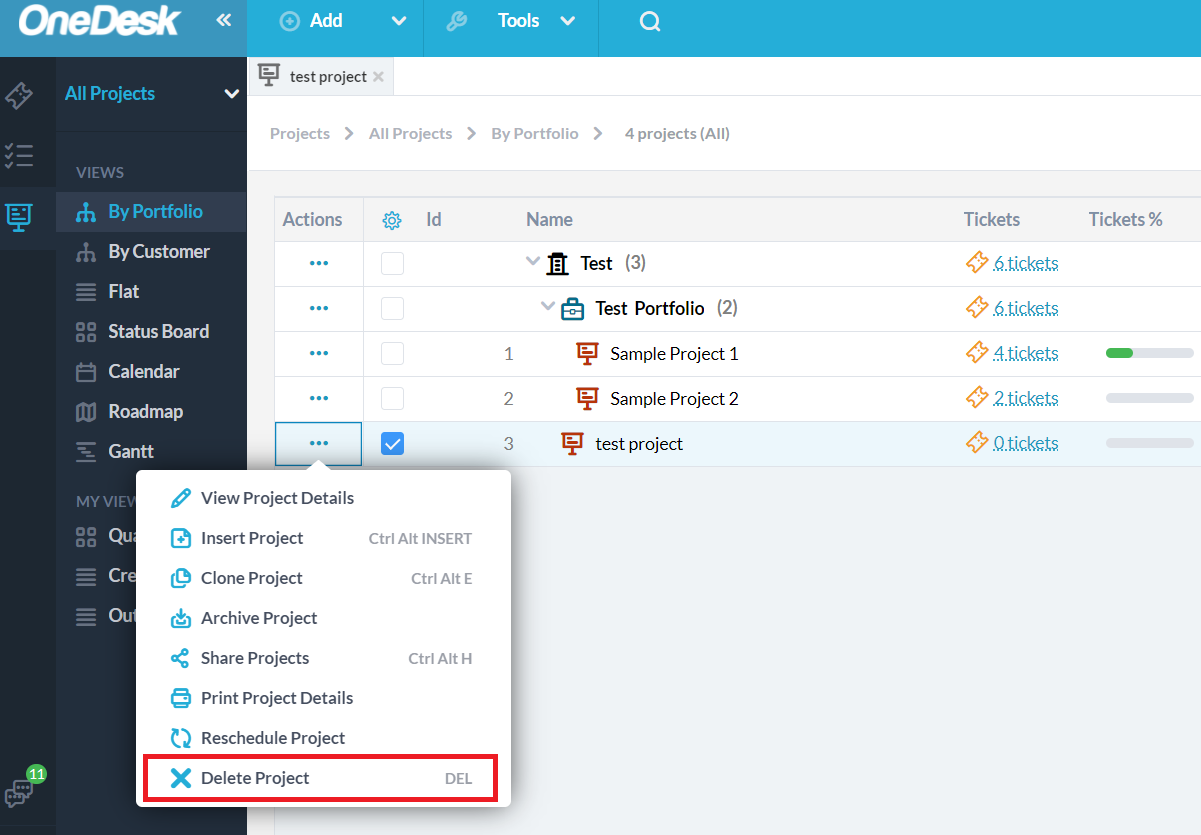The height and width of the screenshot is (835, 1201).
Task: Click the column settings gear icon
Action: pos(392,220)
